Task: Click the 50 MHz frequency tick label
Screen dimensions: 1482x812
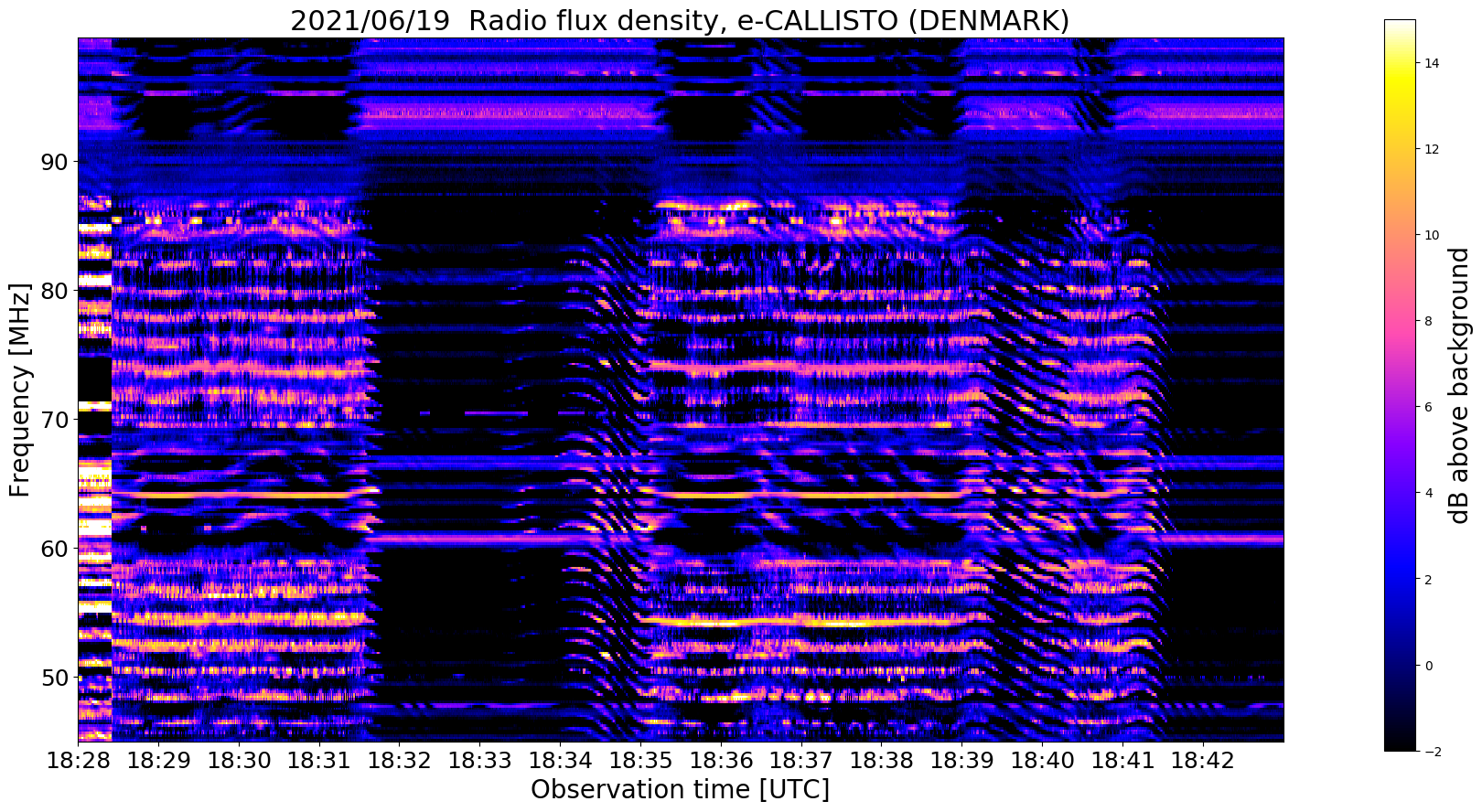Action: pyautogui.click(x=53, y=678)
